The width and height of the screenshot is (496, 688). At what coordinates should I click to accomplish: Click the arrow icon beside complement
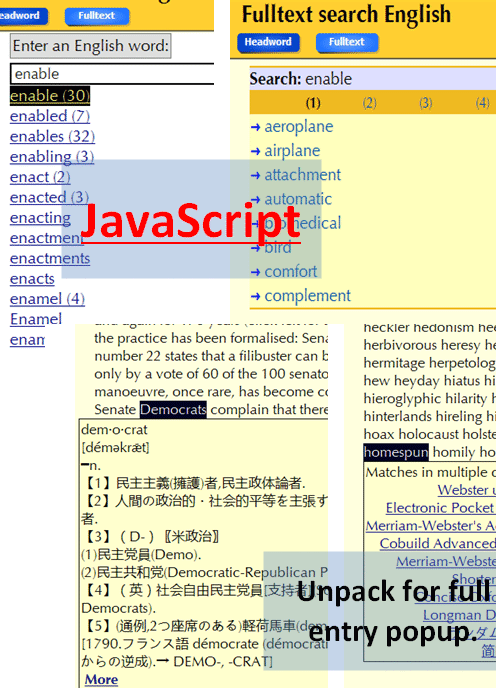pos(255,297)
